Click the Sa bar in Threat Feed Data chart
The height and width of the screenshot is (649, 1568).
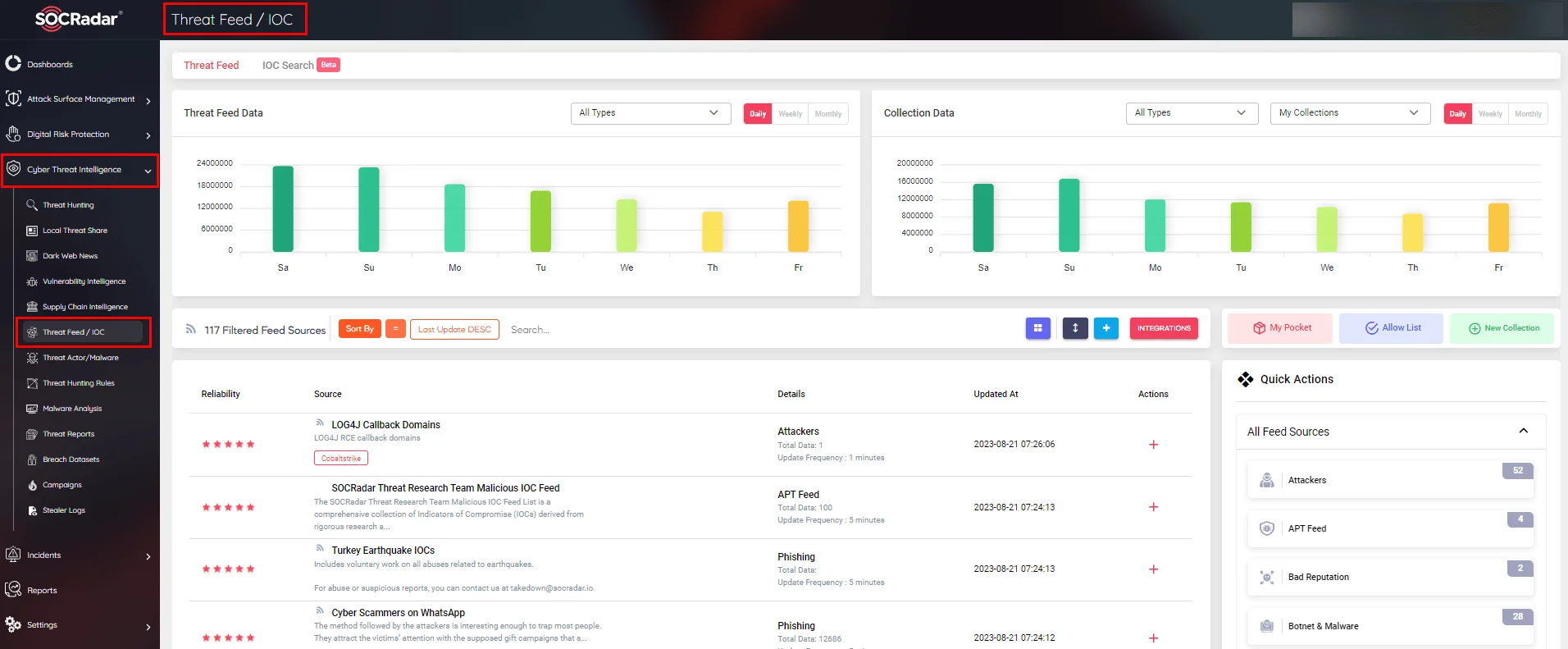coord(283,209)
